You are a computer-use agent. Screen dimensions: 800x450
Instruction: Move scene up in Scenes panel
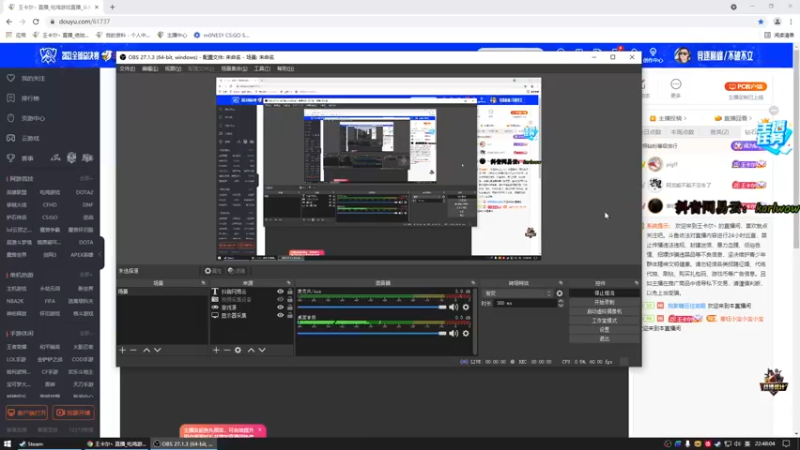[x=146, y=350]
